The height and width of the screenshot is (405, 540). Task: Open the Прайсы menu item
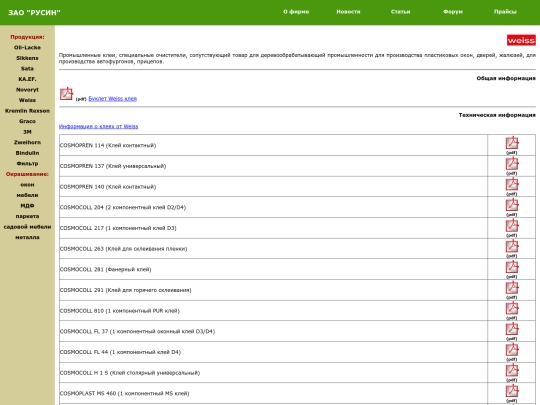505,12
